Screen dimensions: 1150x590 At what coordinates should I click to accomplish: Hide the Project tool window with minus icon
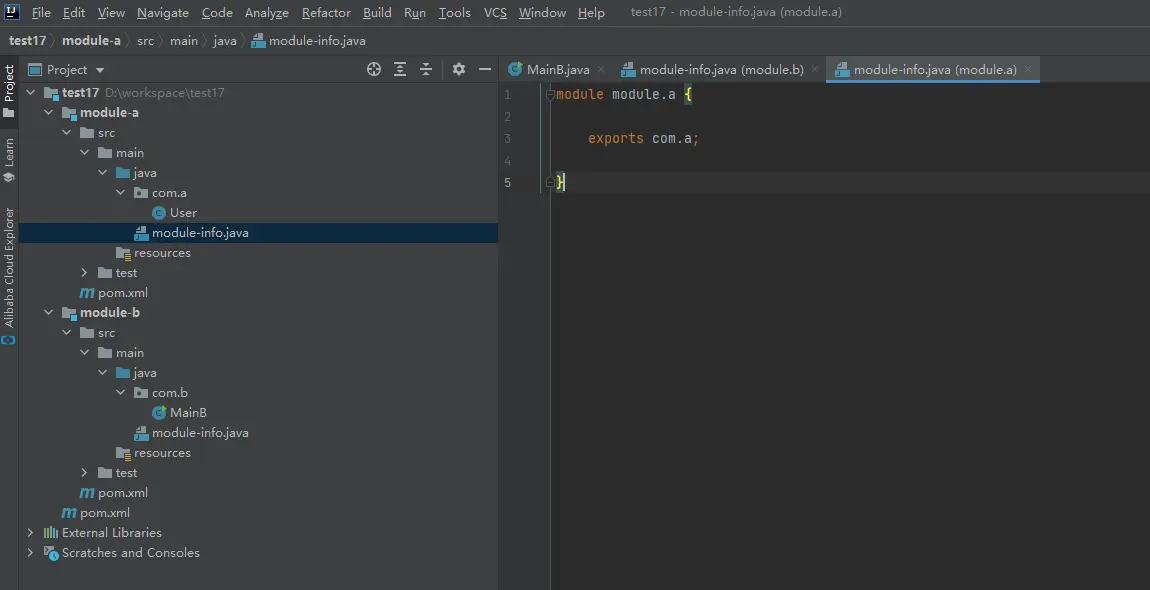point(485,69)
